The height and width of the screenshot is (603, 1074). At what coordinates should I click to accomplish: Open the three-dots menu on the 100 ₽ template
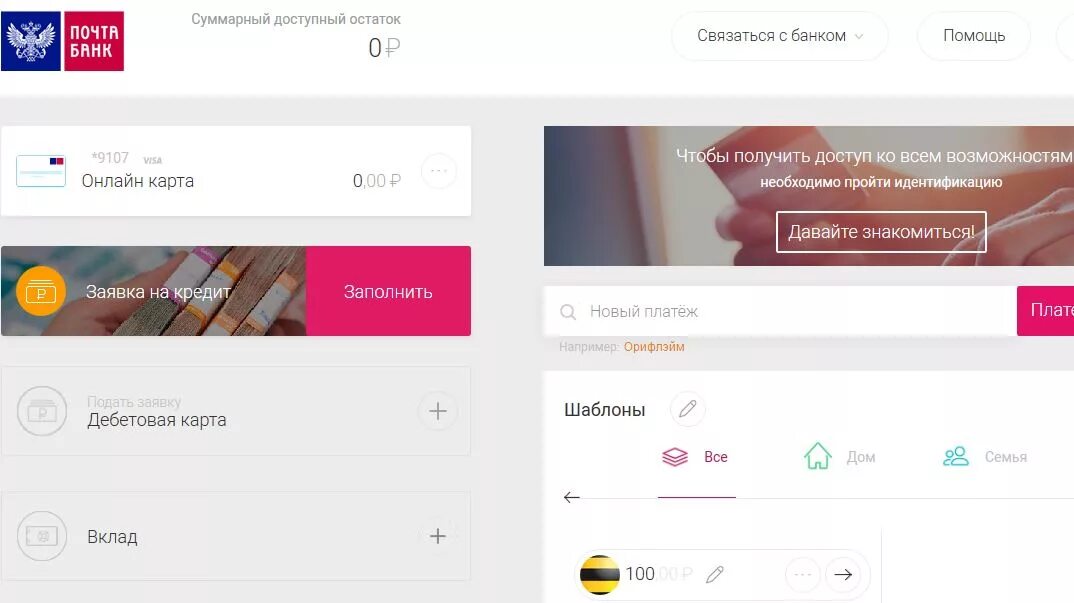coord(803,574)
